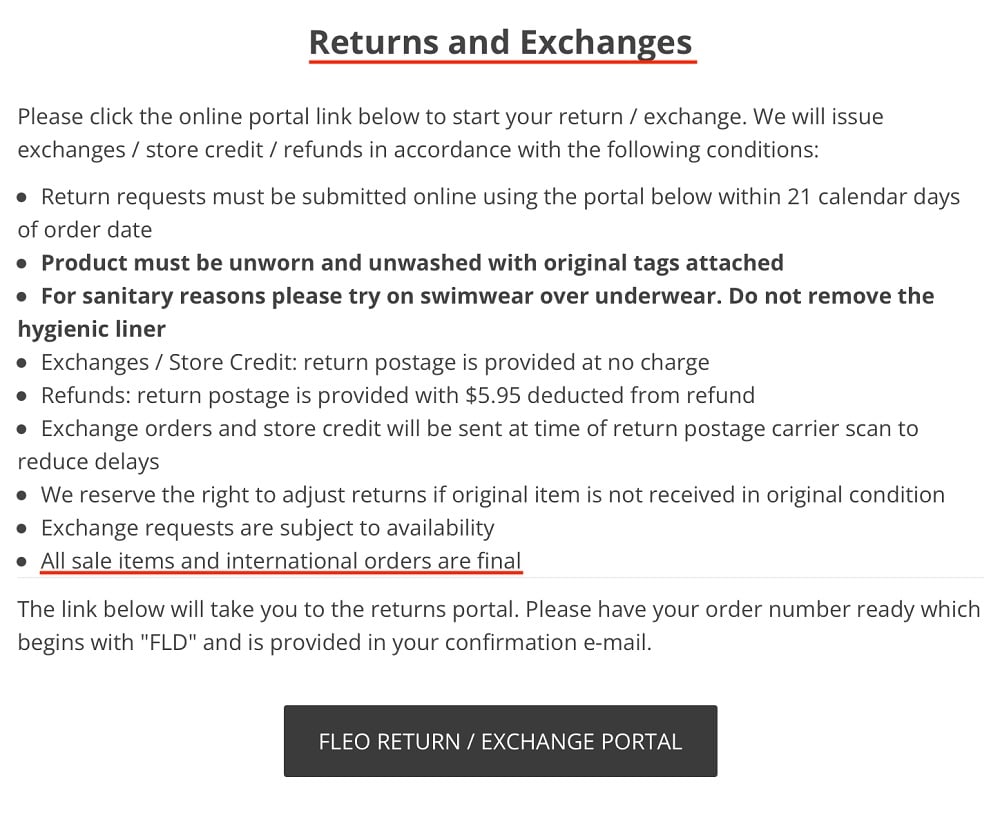Select the Returns and Exchanges heading
1000x817 pixels.
500,42
